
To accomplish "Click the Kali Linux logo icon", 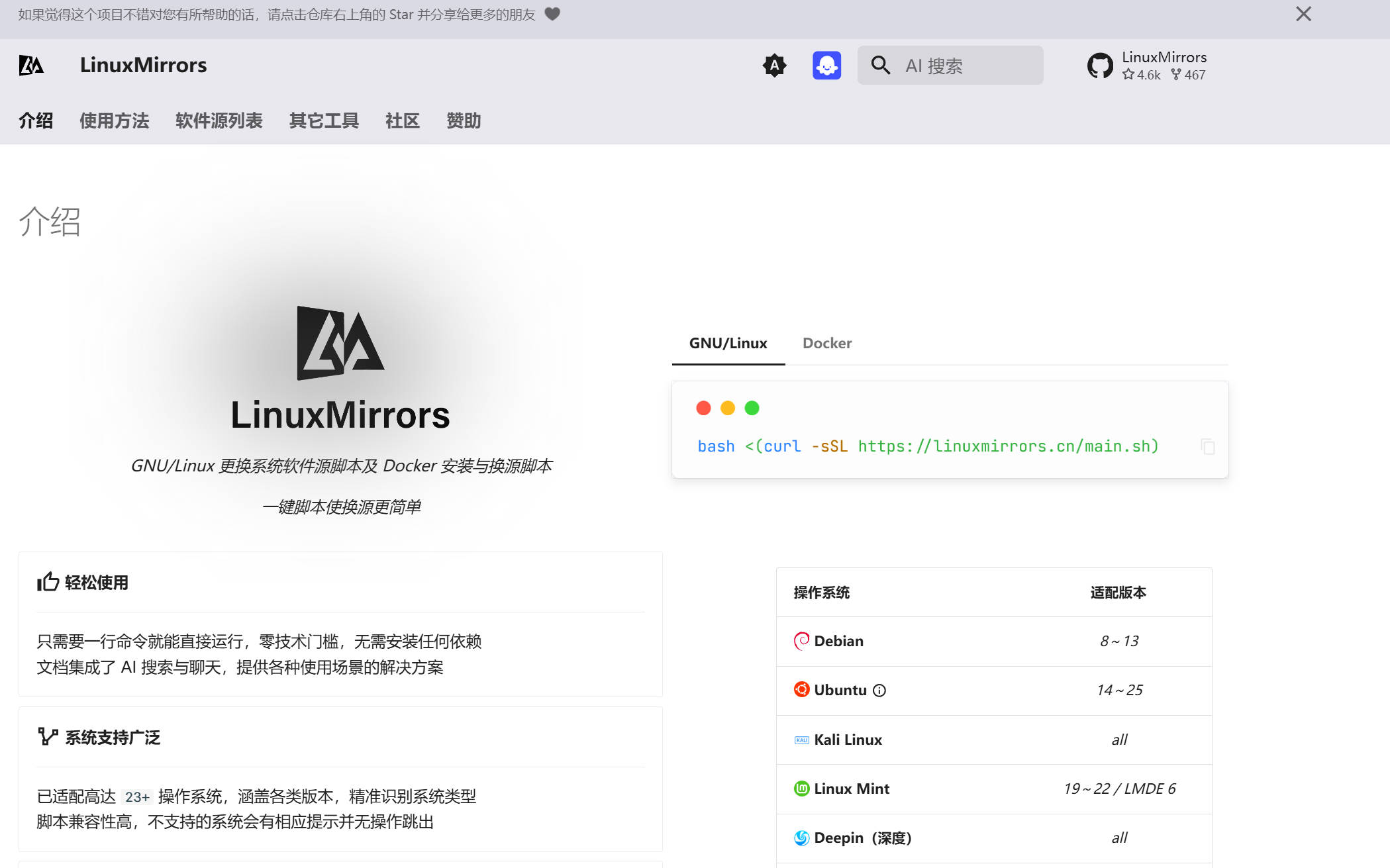I will pos(801,740).
